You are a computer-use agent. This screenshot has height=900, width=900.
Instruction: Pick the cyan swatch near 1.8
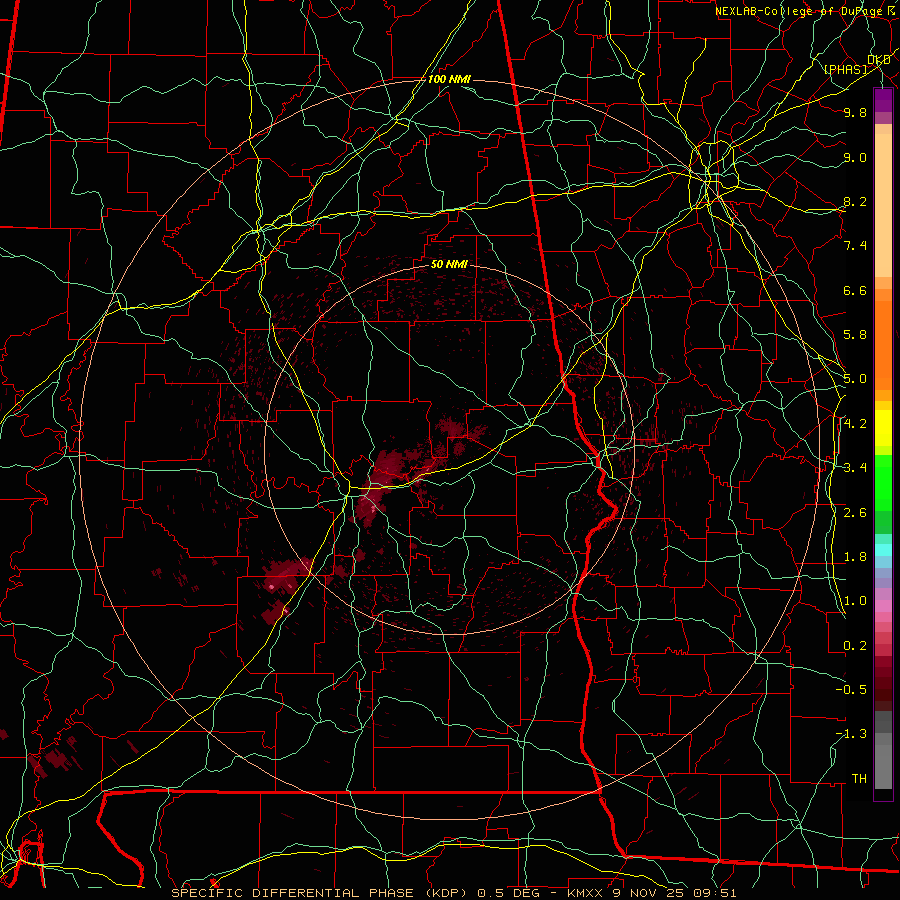pos(883,549)
